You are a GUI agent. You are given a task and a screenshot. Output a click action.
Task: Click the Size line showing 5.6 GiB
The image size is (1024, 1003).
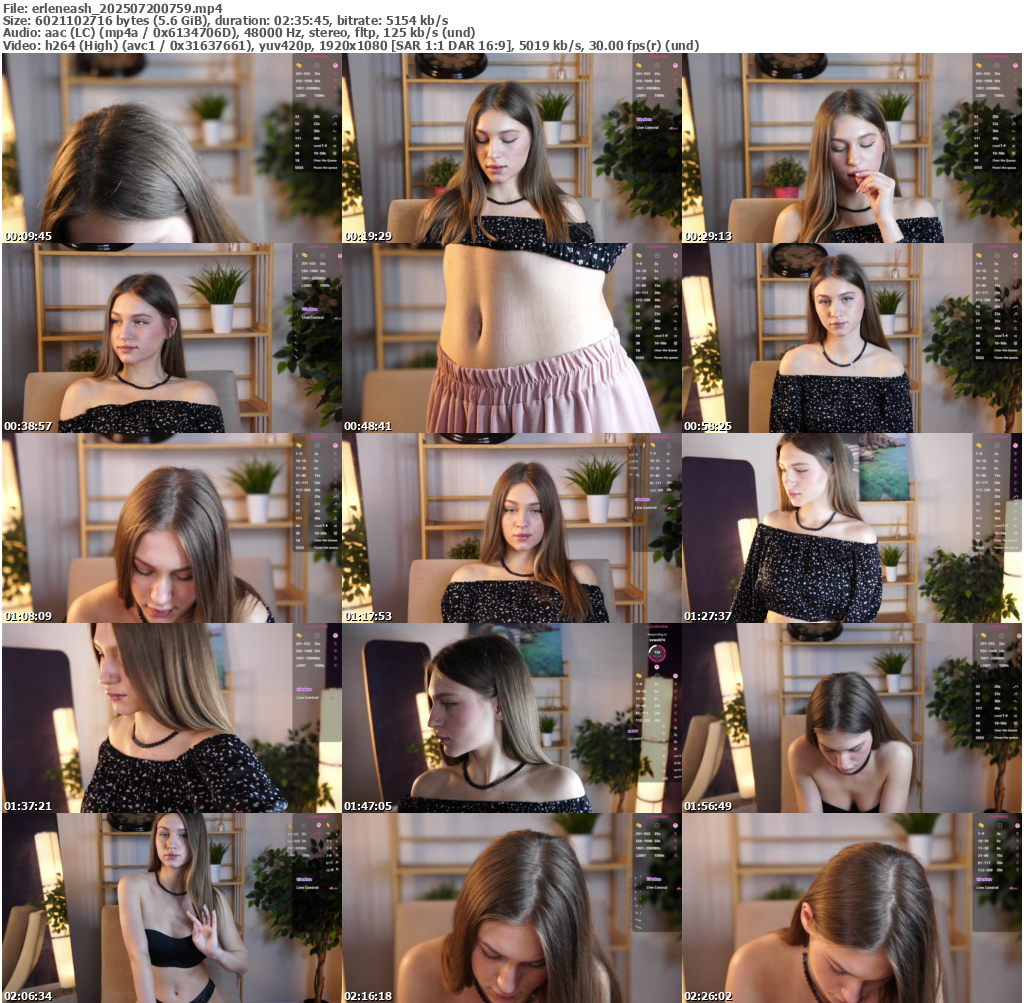tap(225, 21)
